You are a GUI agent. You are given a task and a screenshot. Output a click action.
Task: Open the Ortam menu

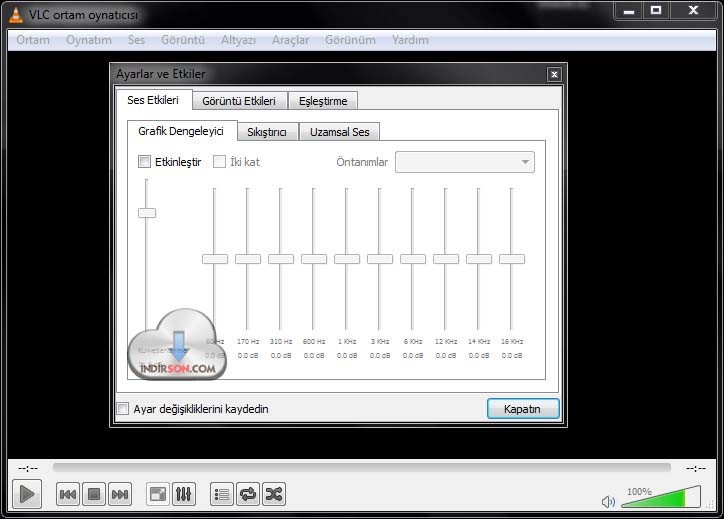click(33, 40)
